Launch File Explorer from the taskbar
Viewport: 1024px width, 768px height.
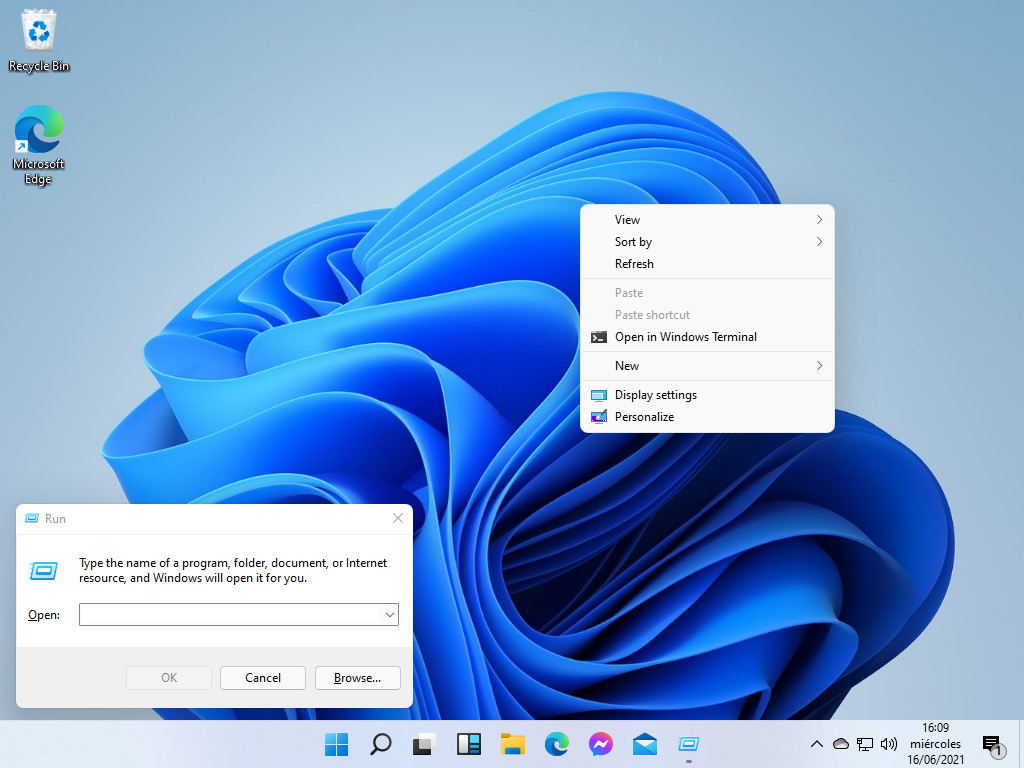click(x=513, y=744)
